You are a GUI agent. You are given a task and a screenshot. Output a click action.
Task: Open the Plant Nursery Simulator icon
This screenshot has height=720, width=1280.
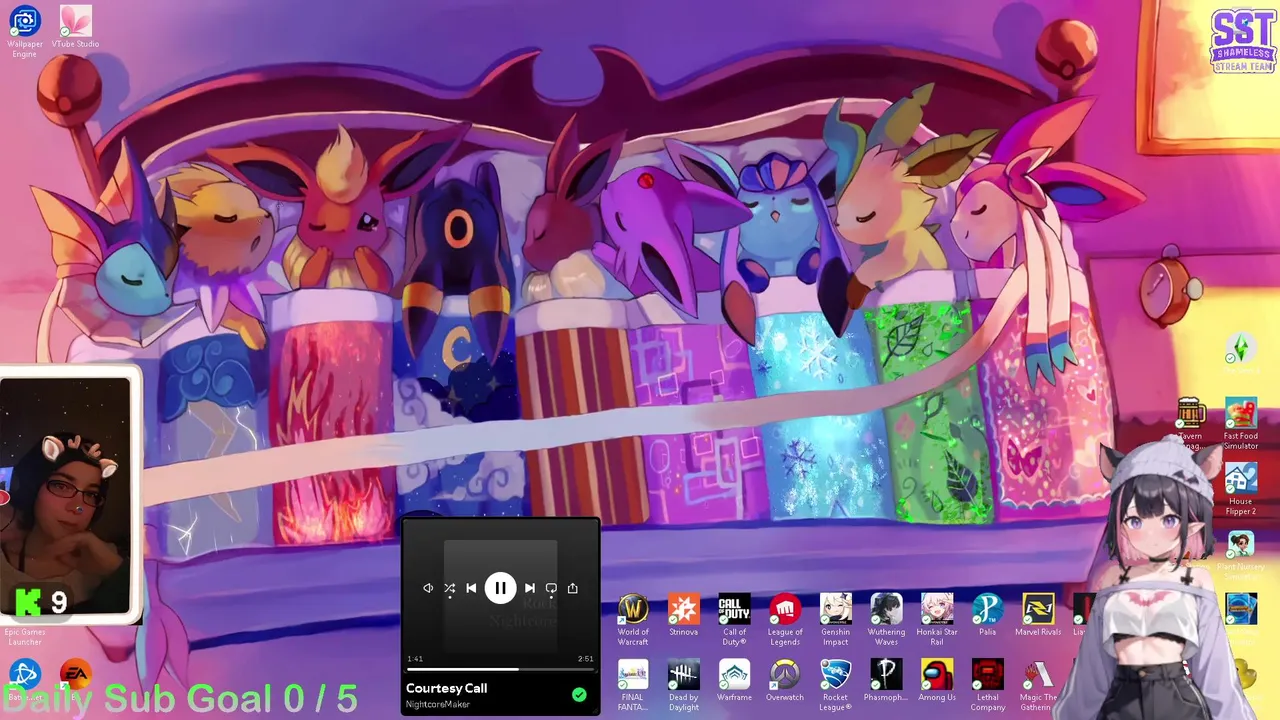coord(1241,556)
